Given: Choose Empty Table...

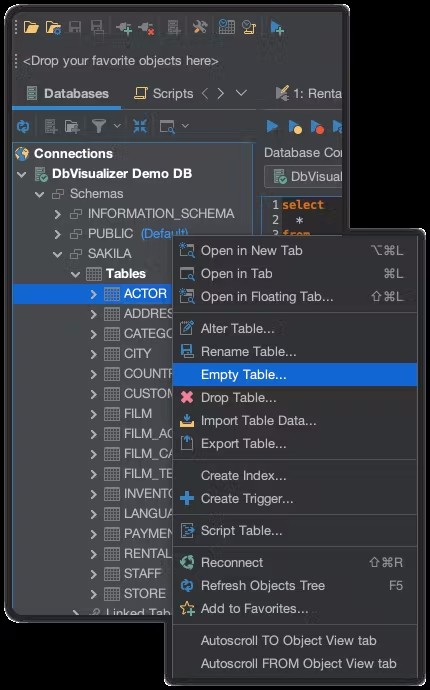Looking at the screenshot, I should pyautogui.click(x=294, y=374).
